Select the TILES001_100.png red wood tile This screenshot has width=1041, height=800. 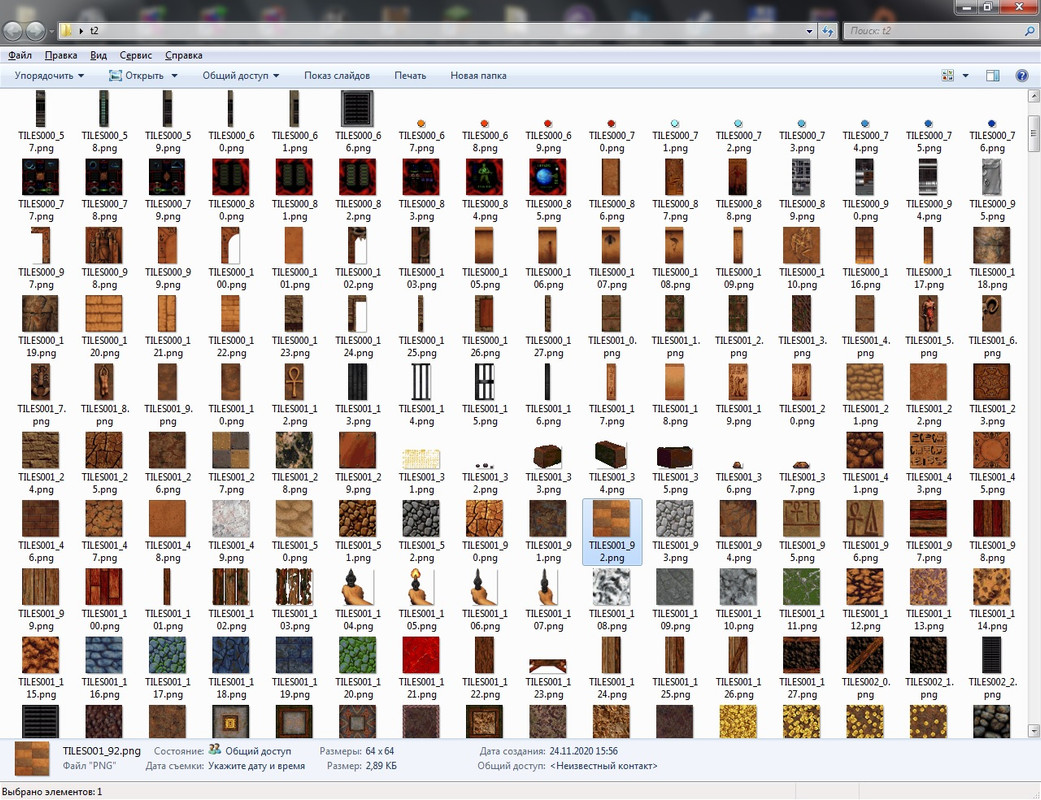click(104, 587)
